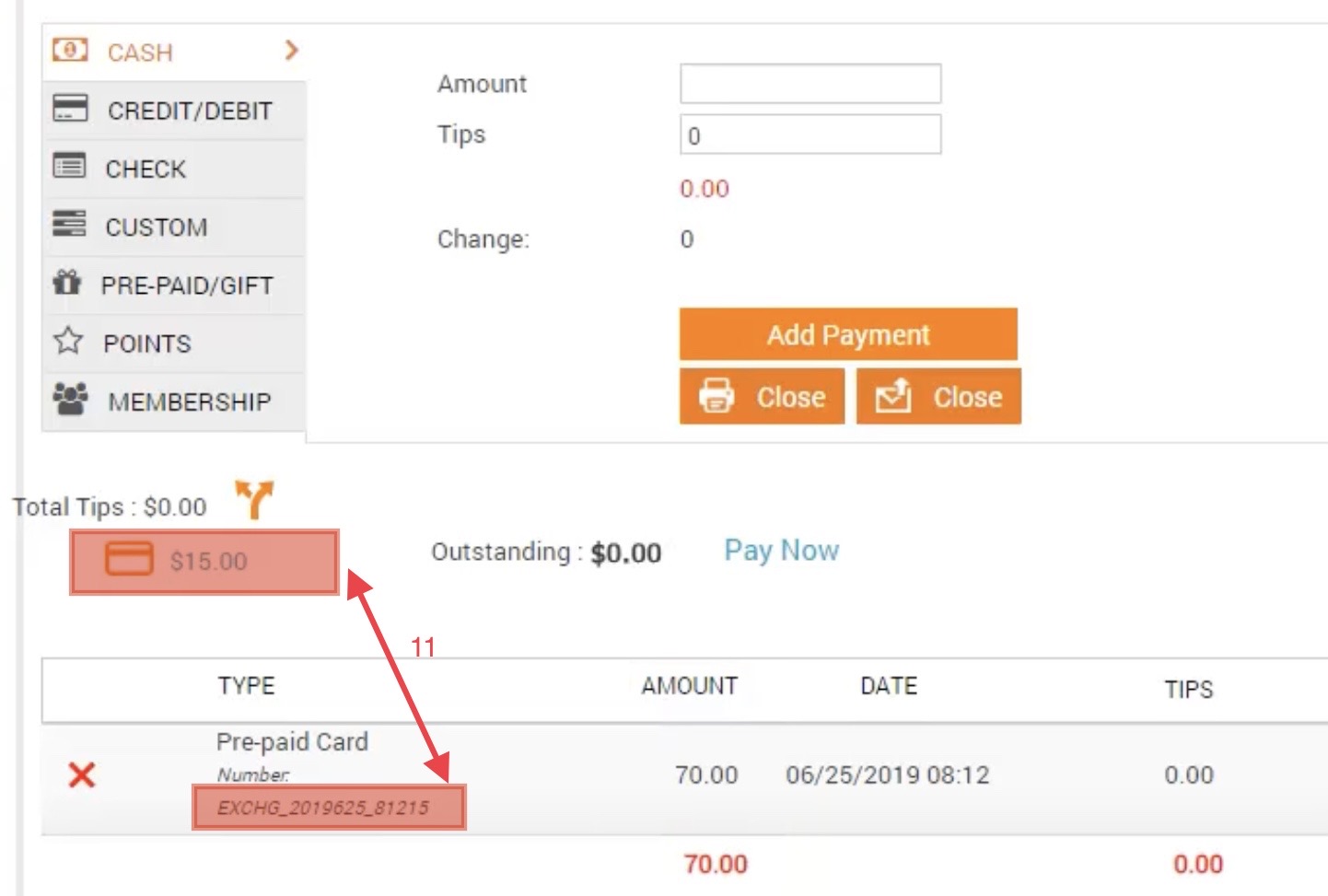Remove Pre-paid Card payment with red X
Screen dimensions: 1328x896
coord(82,774)
